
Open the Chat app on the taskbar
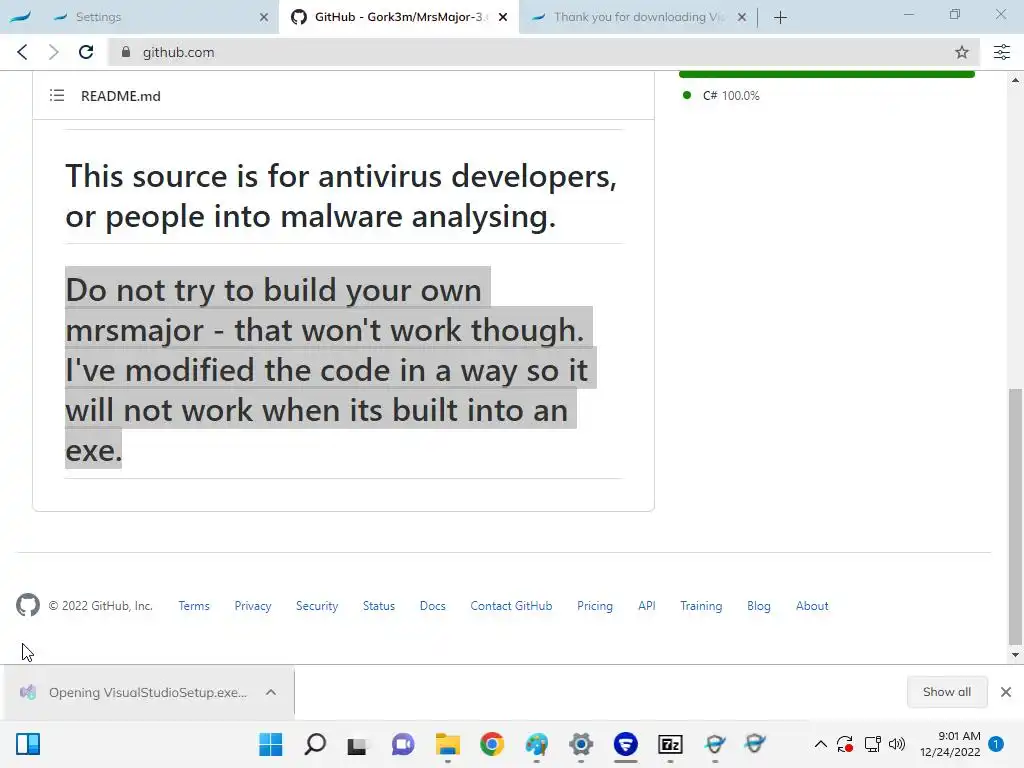pos(403,744)
